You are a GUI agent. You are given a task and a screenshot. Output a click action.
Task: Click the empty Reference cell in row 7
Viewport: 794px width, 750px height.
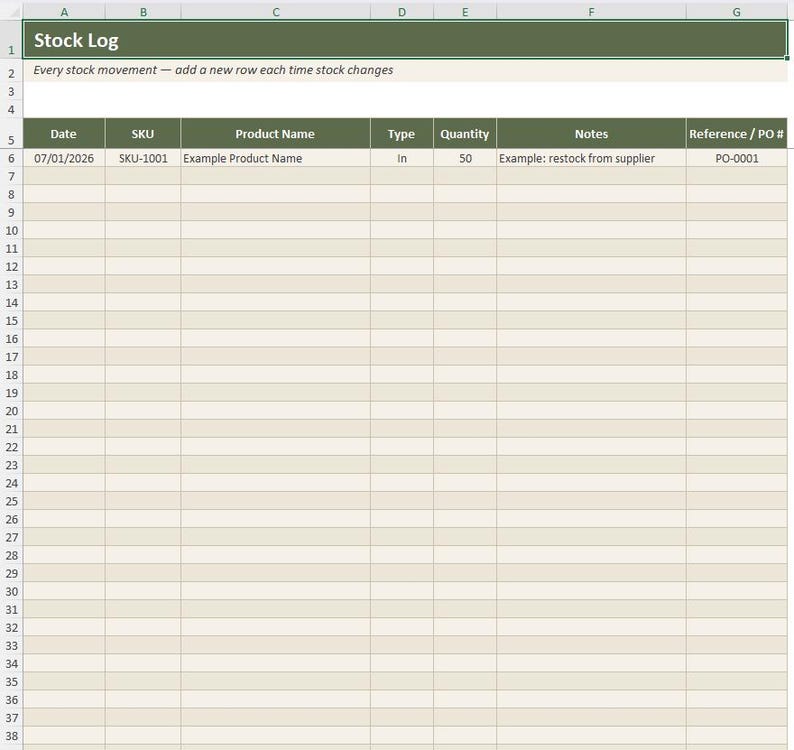736,176
